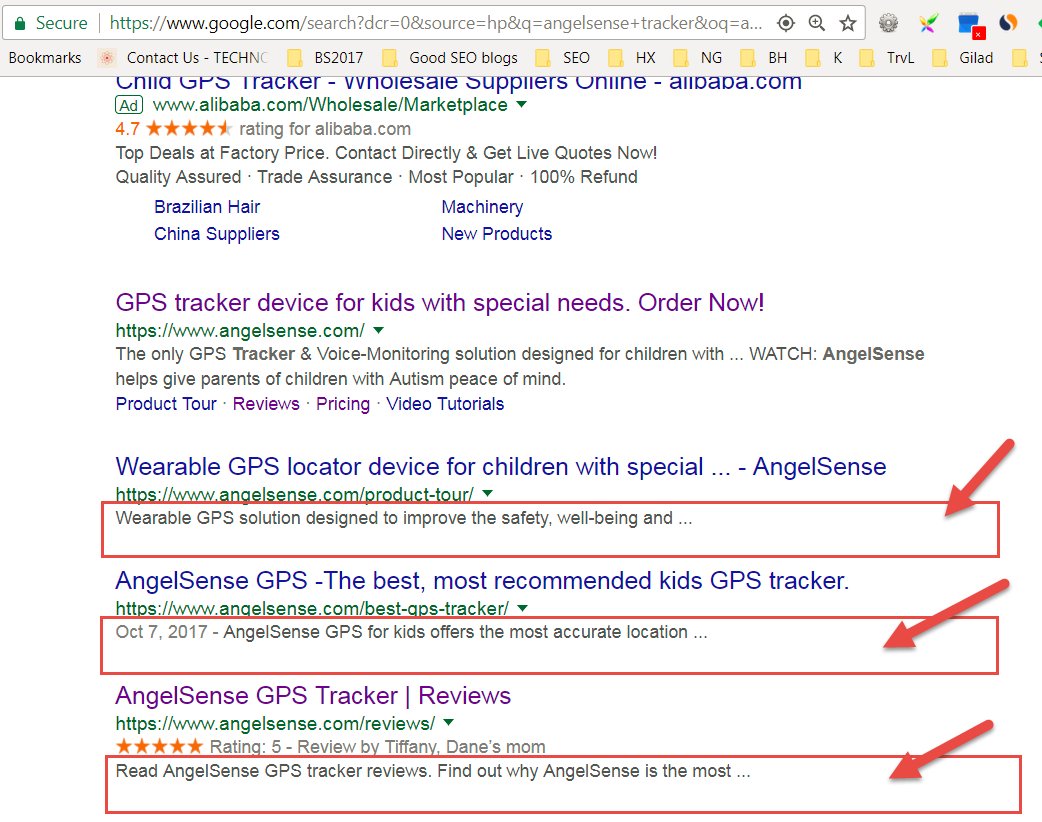Open the HX bookmarks folder

(x=632, y=58)
